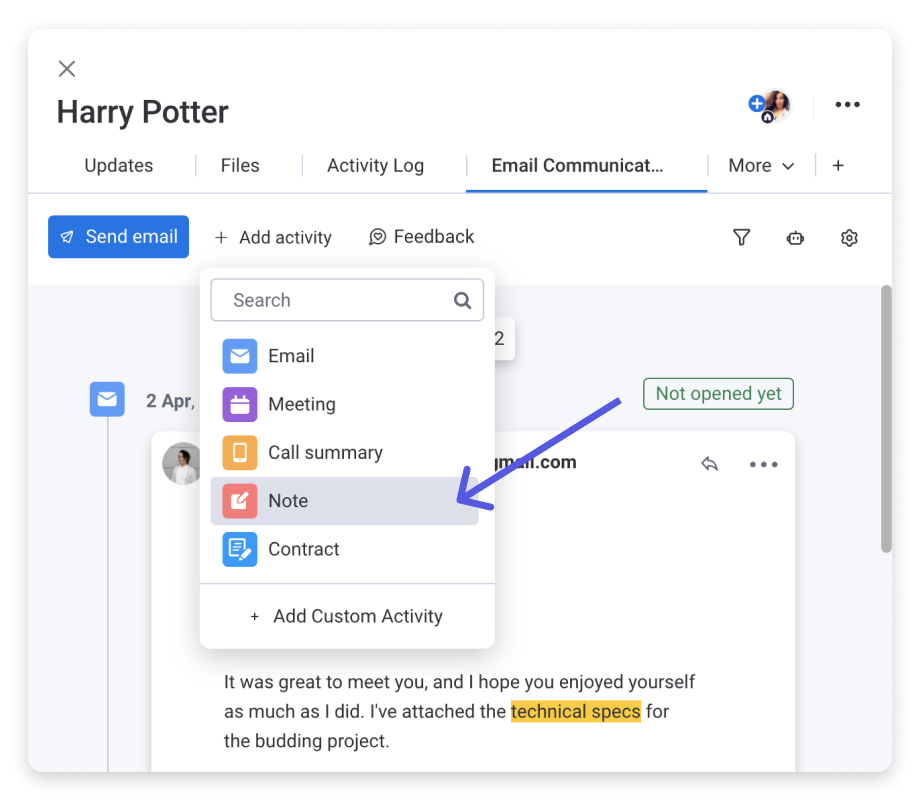Click the Not opened yet badge

pyautogui.click(x=719, y=394)
